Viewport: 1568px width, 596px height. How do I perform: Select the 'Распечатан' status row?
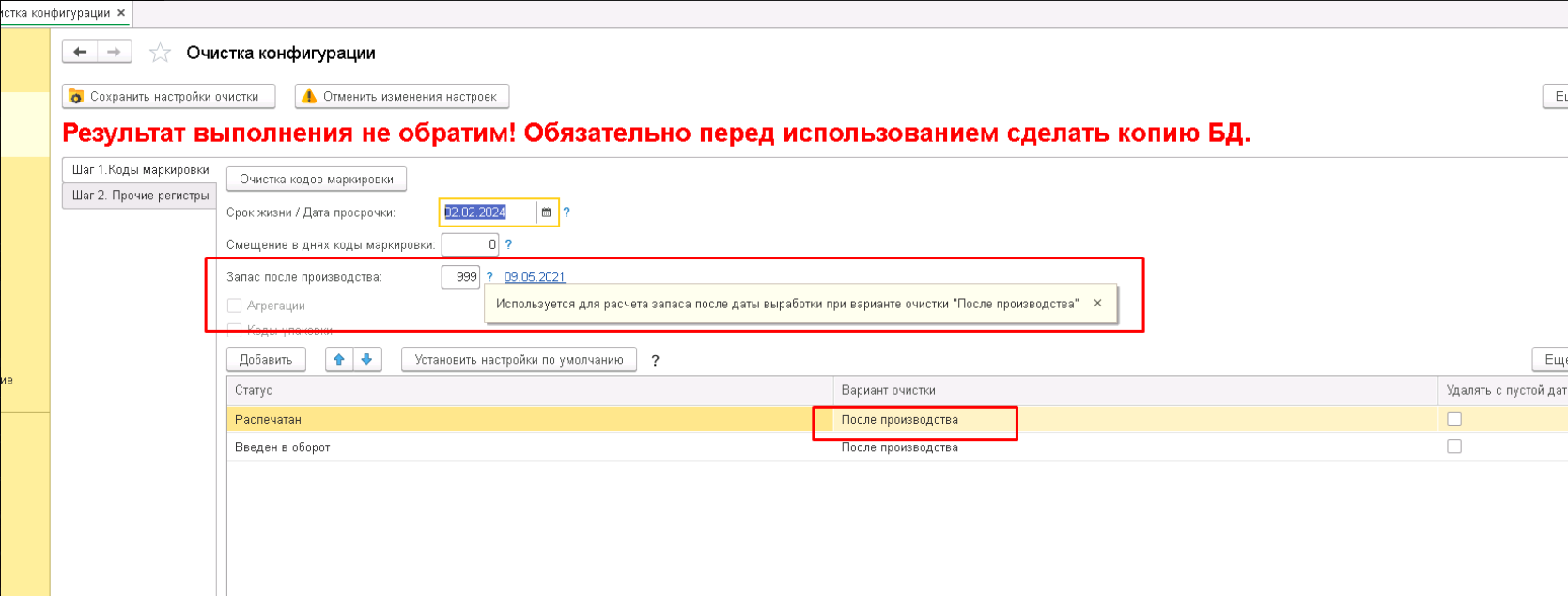click(530, 419)
